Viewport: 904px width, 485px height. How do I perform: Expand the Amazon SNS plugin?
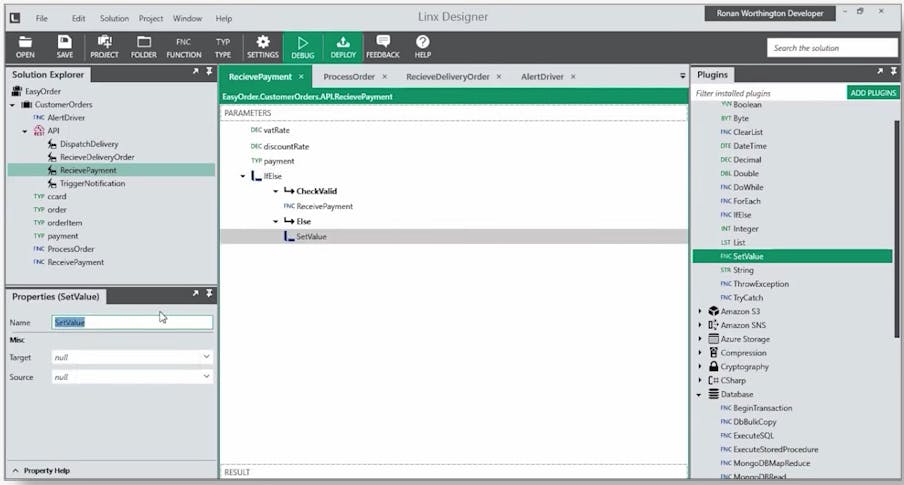pyautogui.click(x=700, y=325)
